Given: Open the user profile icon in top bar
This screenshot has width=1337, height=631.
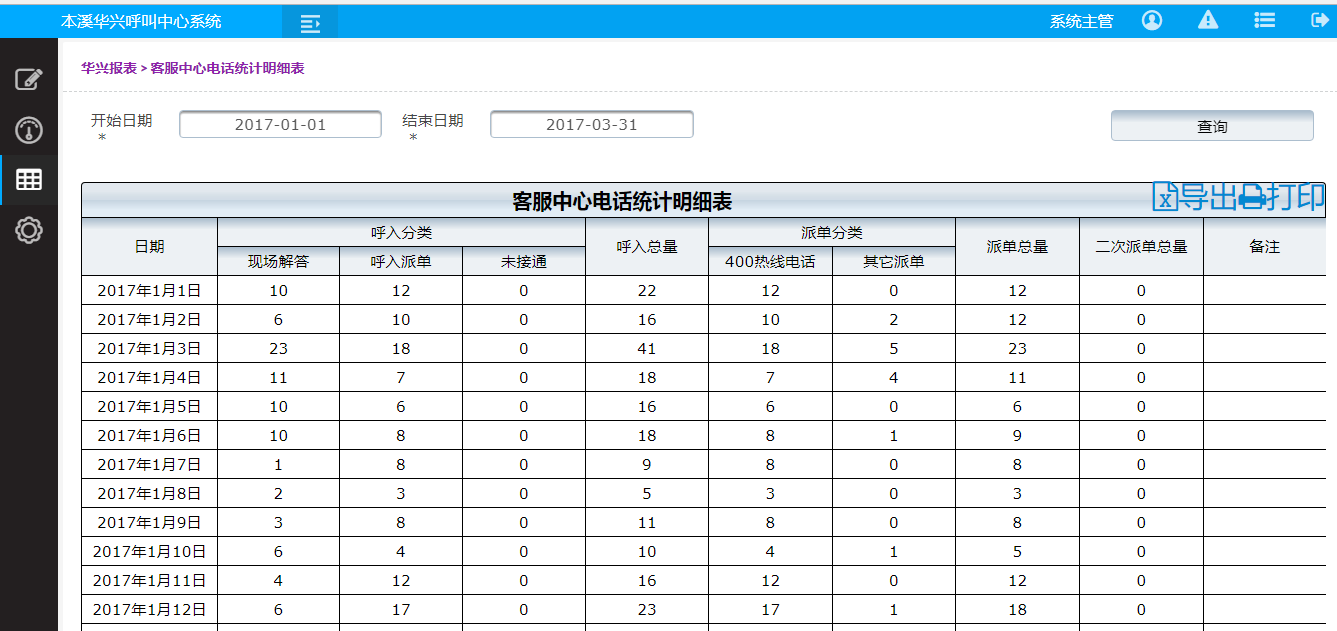Looking at the screenshot, I should 1151,19.
